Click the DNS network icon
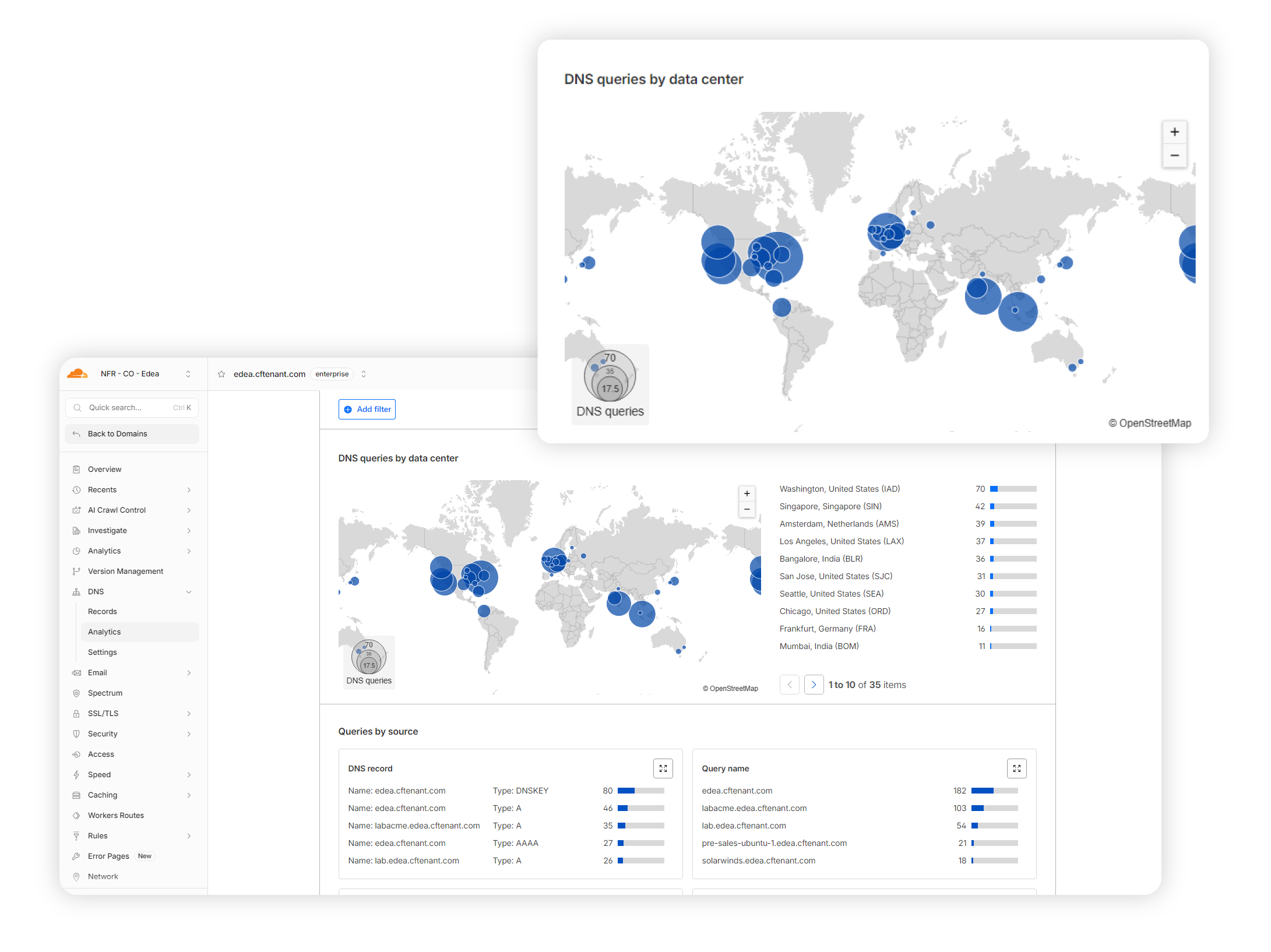The height and width of the screenshot is (952, 1271). (x=76, y=591)
